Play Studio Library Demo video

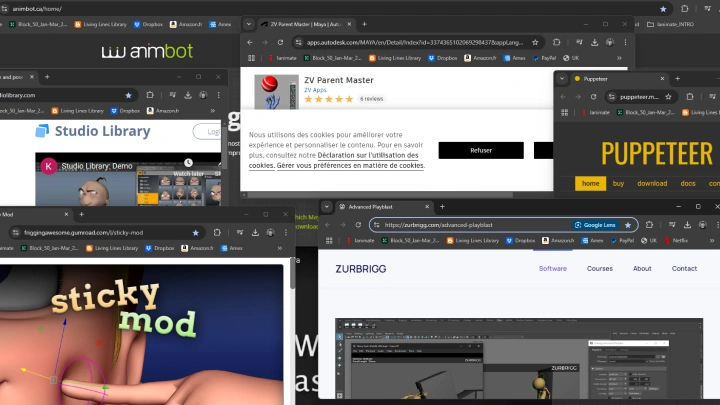click(x=128, y=179)
